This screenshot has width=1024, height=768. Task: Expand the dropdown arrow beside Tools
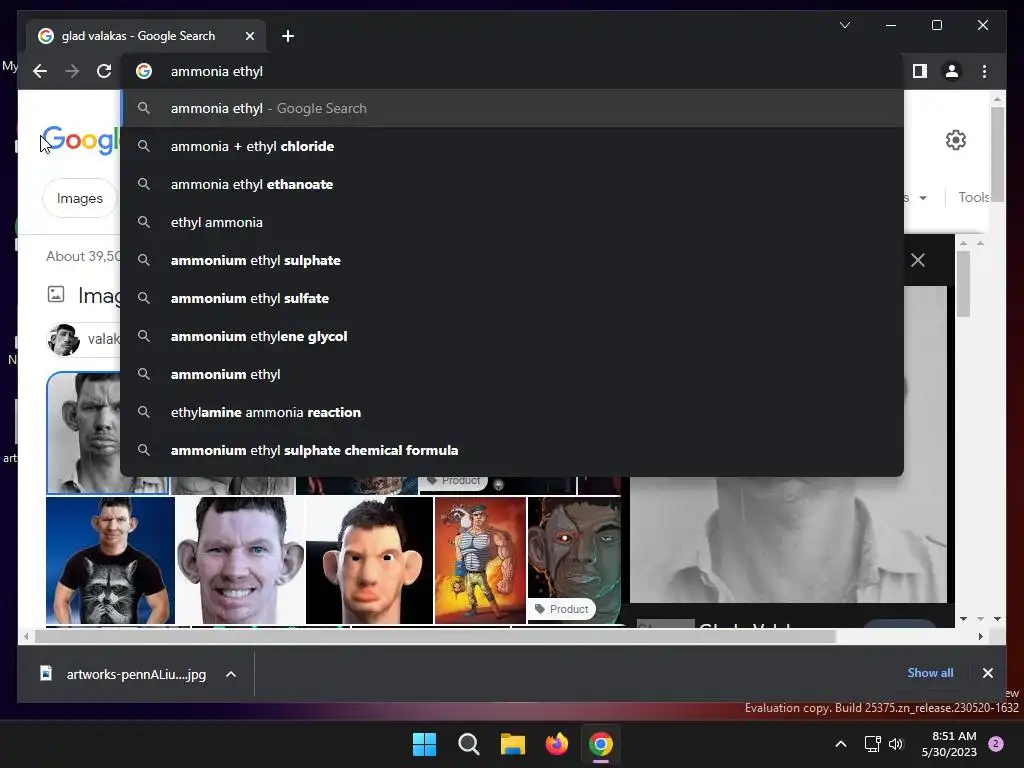click(x=923, y=198)
